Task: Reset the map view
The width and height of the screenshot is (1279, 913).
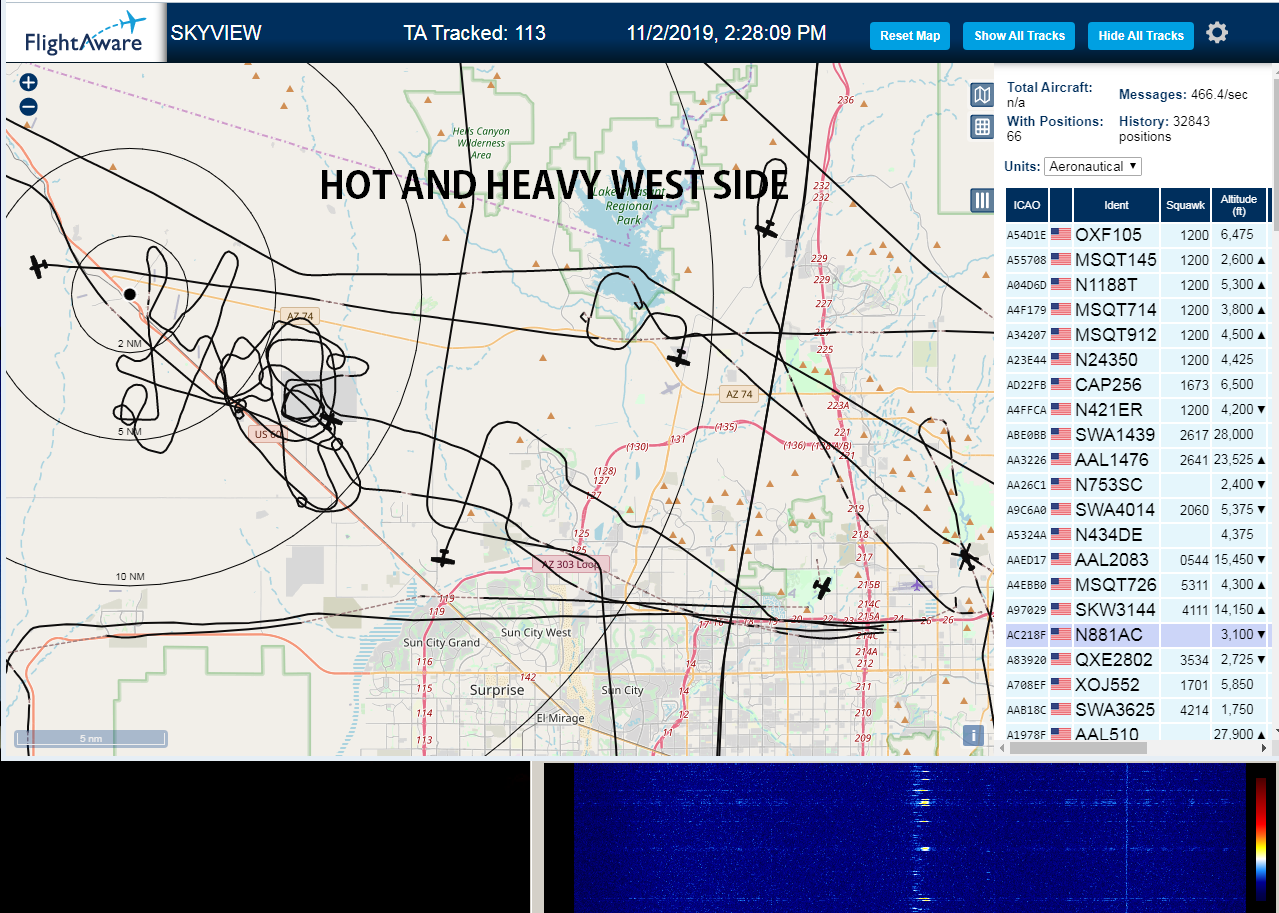Action: click(910, 35)
